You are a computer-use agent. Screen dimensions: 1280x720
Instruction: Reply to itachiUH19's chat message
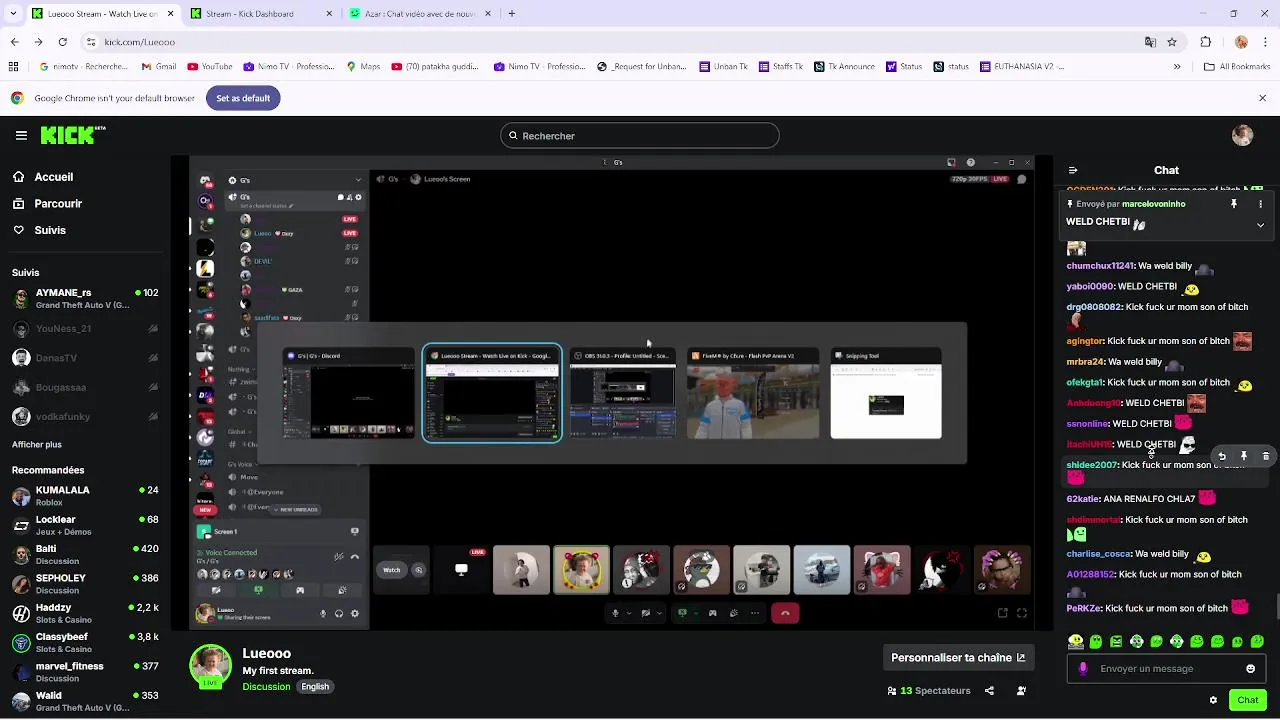pyautogui.click(x=1222, y=456)
